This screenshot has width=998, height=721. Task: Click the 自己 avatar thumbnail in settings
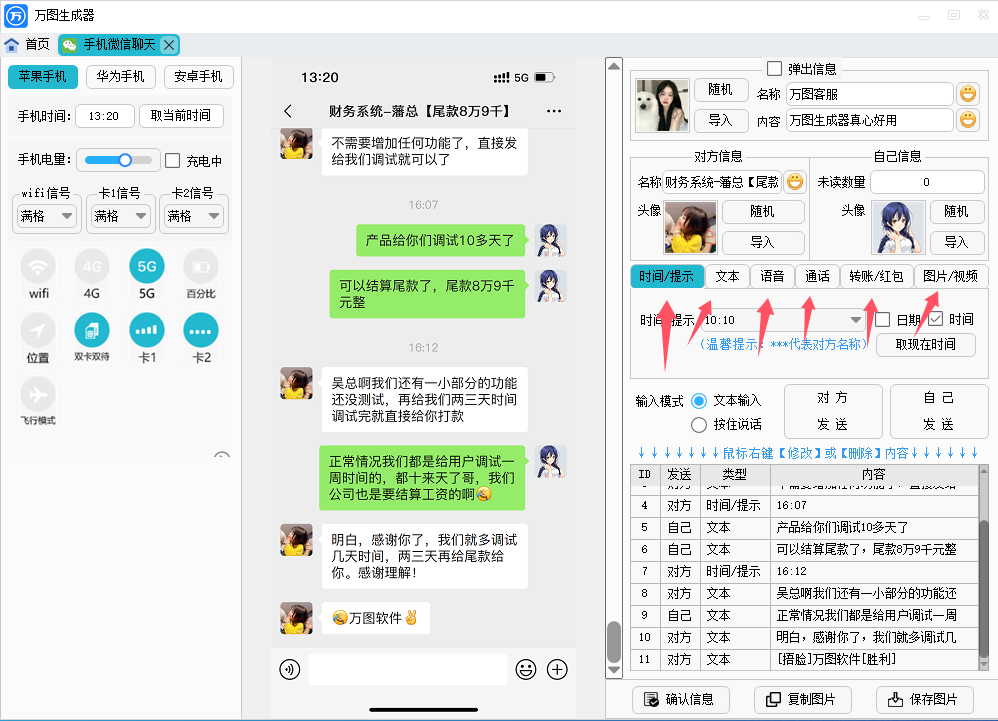898,227
